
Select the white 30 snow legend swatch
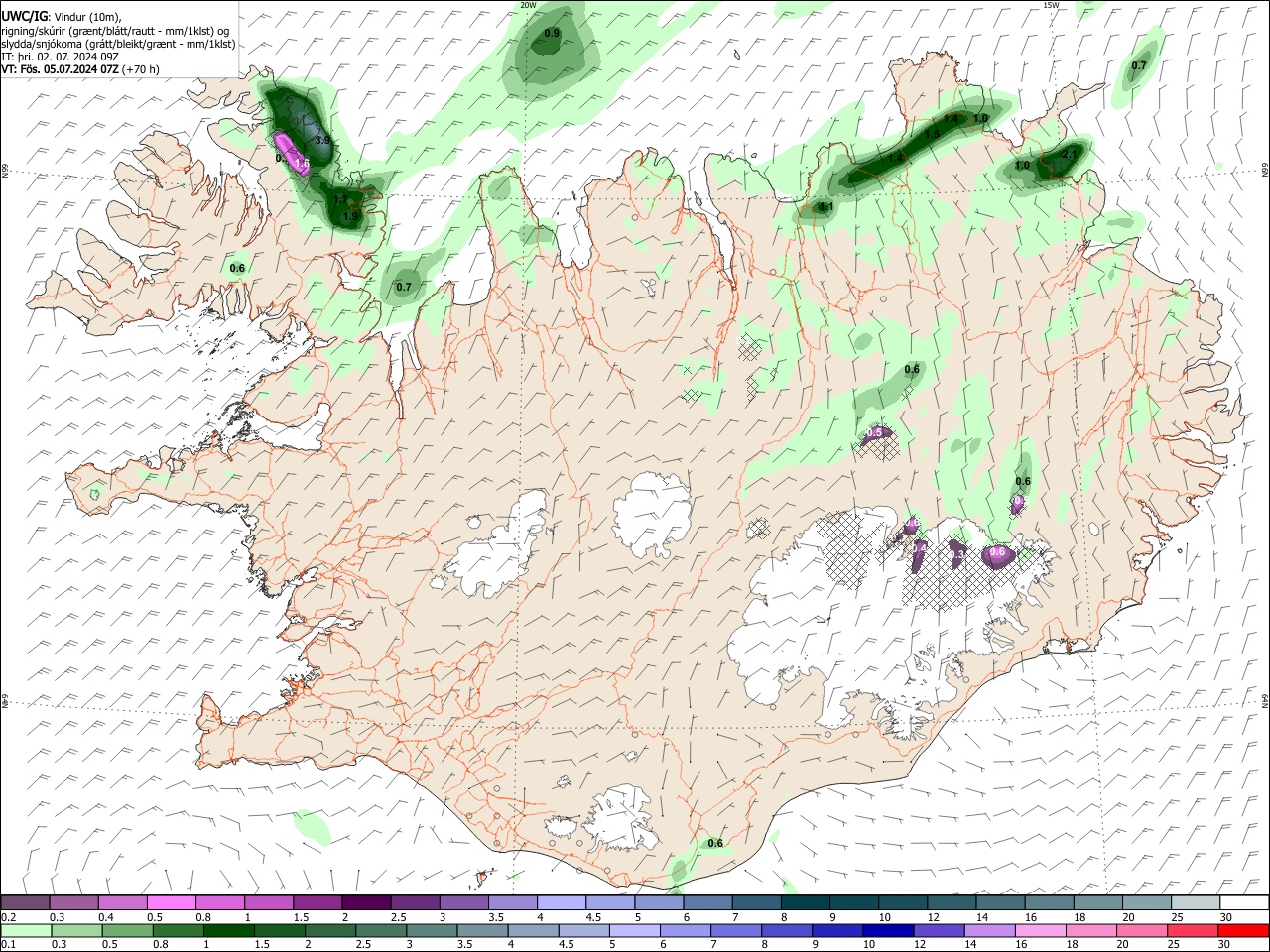[1244, 902]
